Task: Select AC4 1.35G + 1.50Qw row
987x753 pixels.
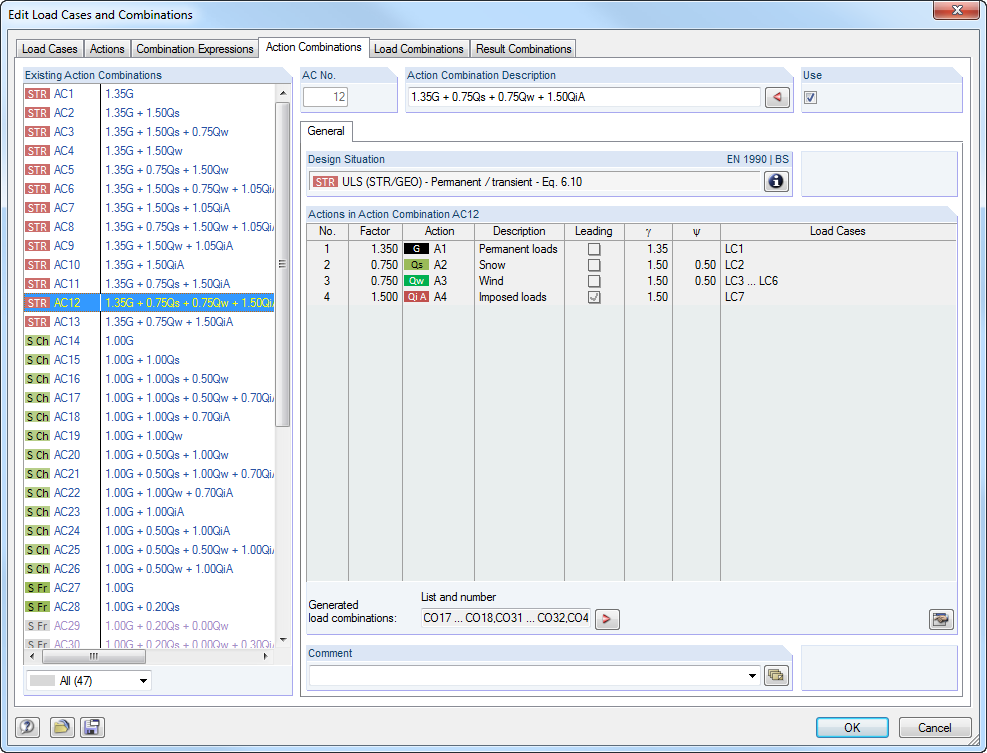Action: coord(149,151)
